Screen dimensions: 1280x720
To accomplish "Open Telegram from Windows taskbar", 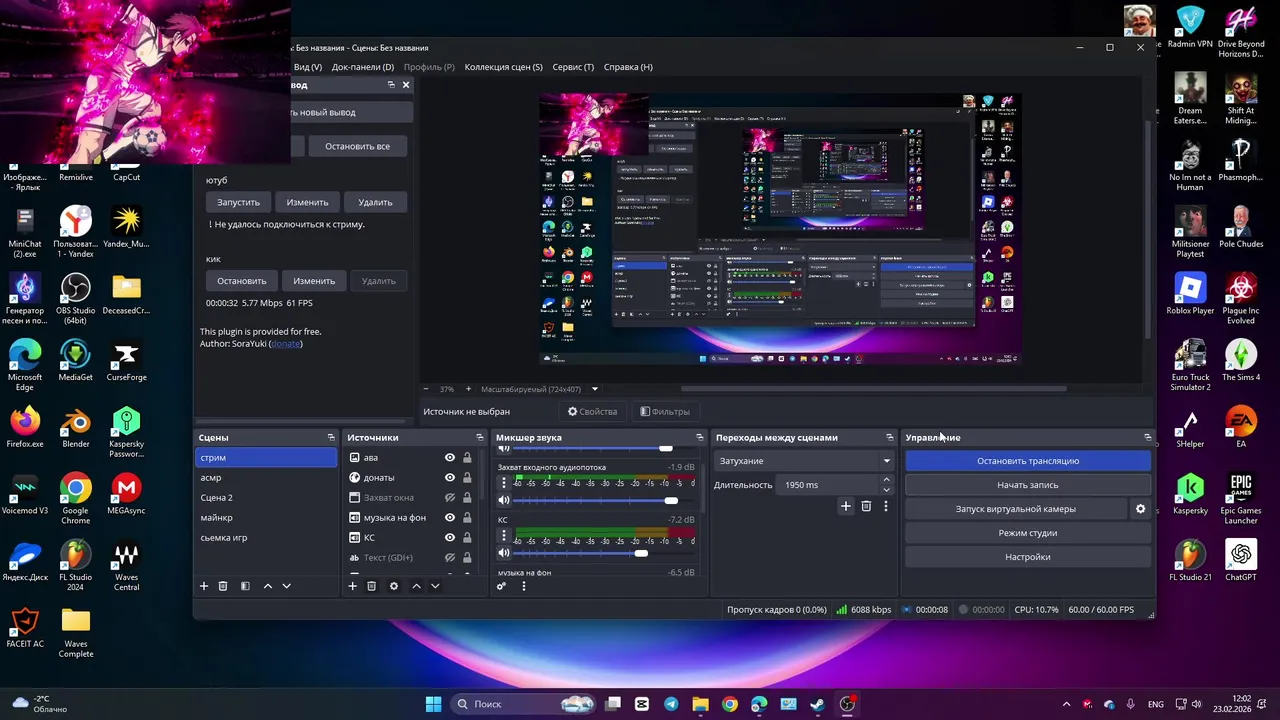I will coord(670,704).
